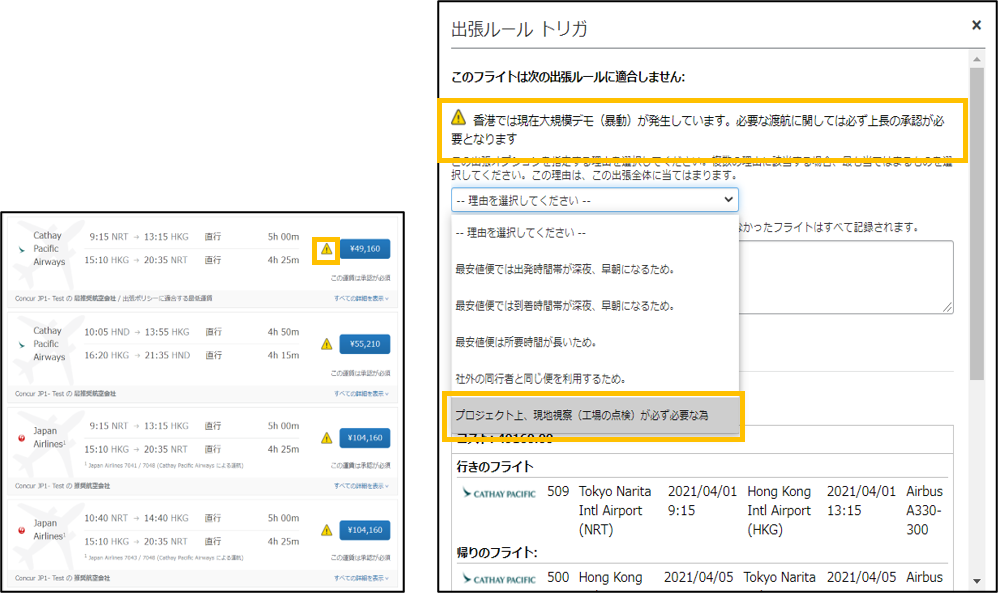The image size is (998, 593).
Task: Click the '21:35 HND' return arrival time
Action: (167, 356)
